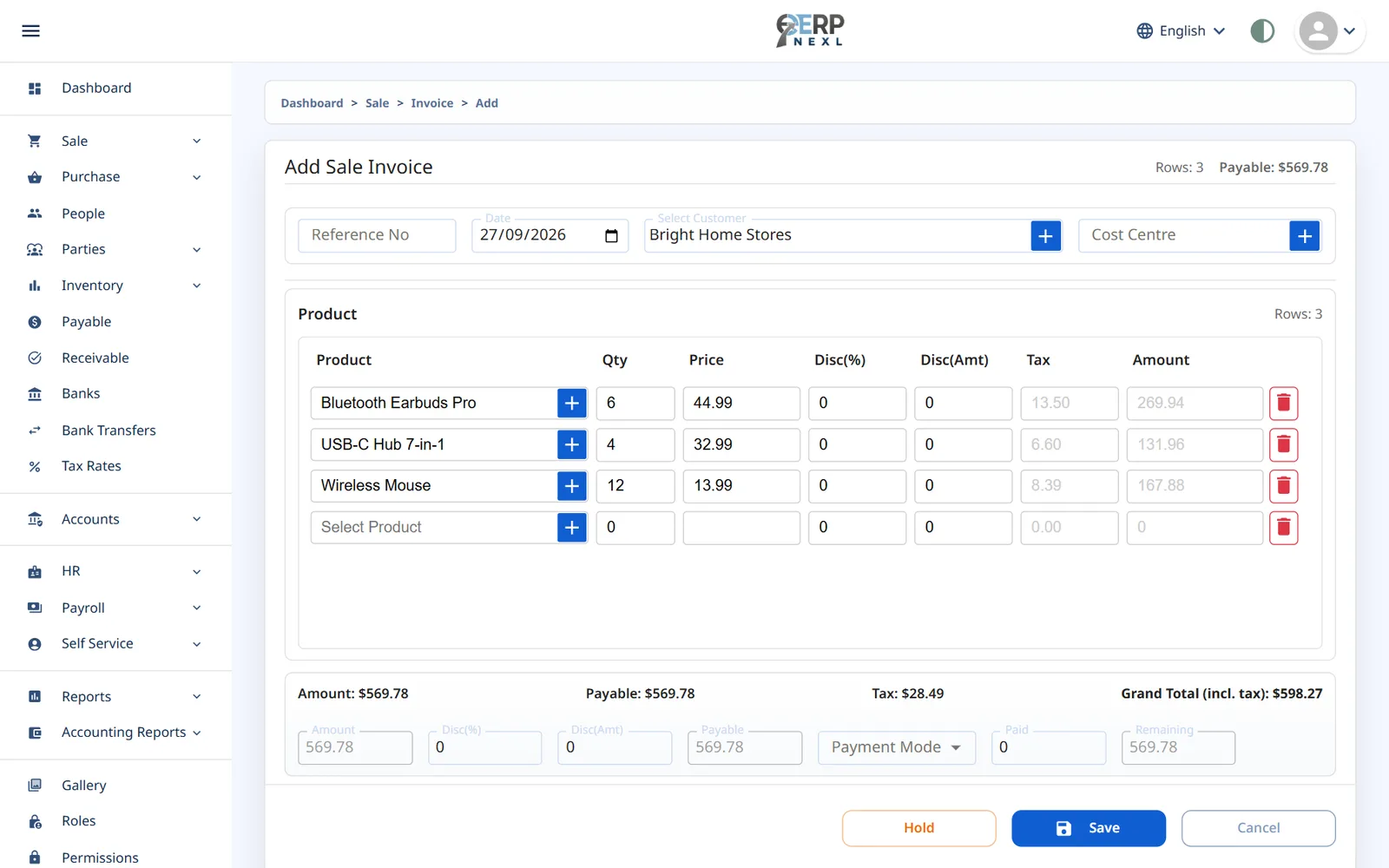
Task: Click the Hold button
Action: [918, 828]
